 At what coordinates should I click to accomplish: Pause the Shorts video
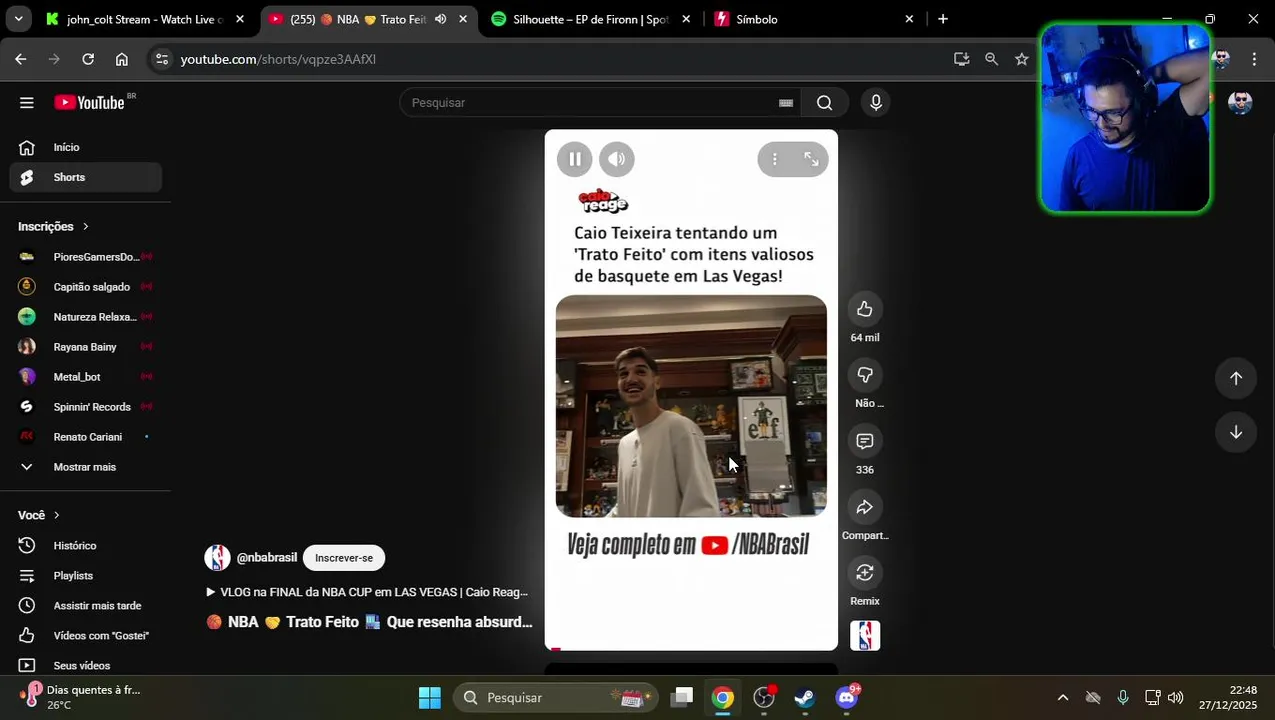[575, 159]
